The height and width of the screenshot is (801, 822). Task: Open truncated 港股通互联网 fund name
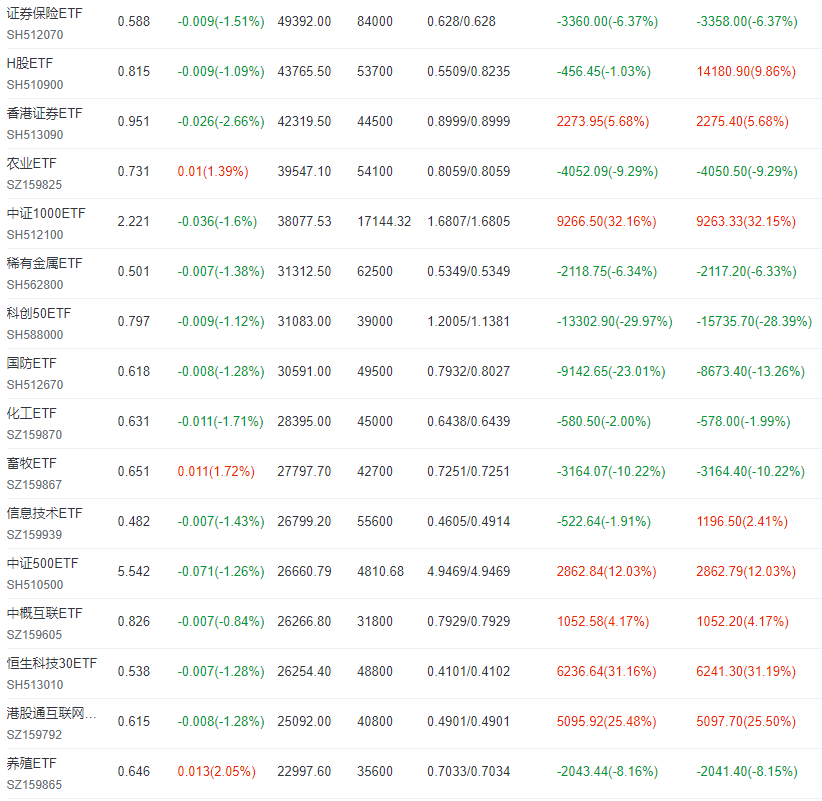pyautogui.click(x=51, y=713)
